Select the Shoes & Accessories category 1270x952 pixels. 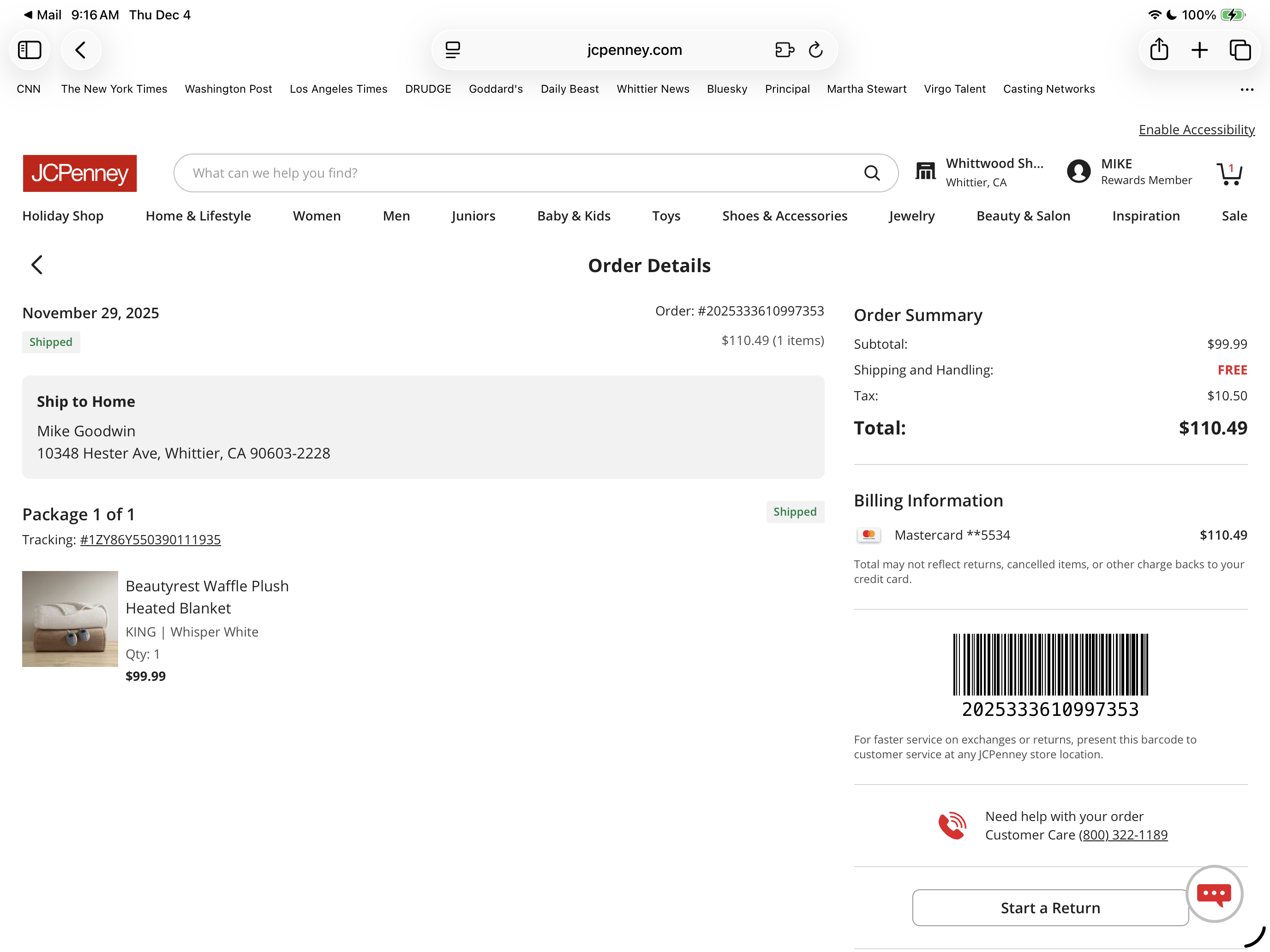click(x=784, y=216)
